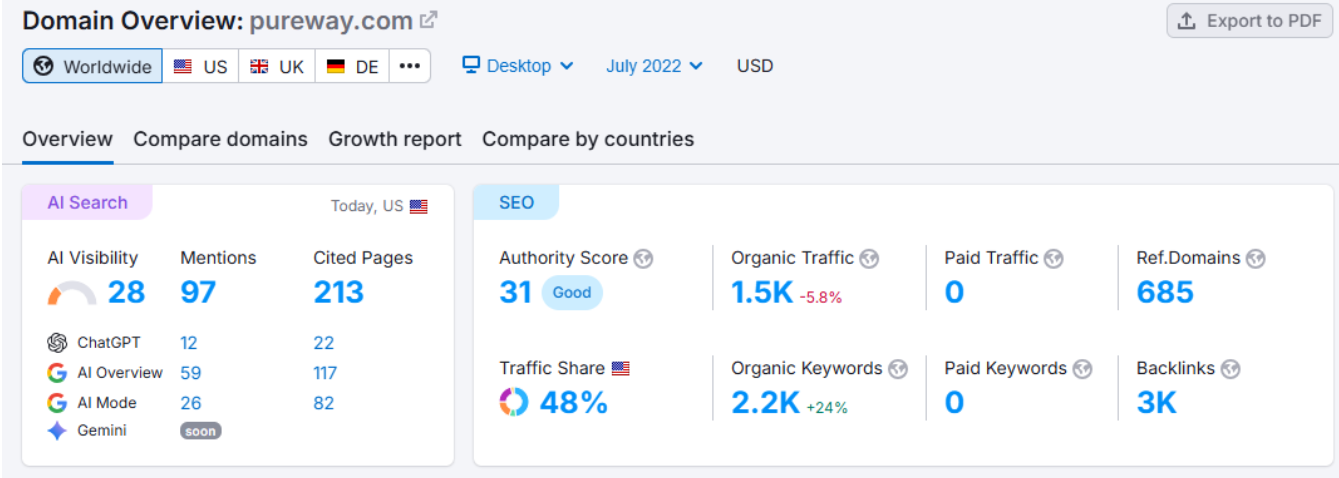The width and height of the screenshot is (1339, 478).
Task: Click the Google icon beside AI Mode
Action: 57,403
